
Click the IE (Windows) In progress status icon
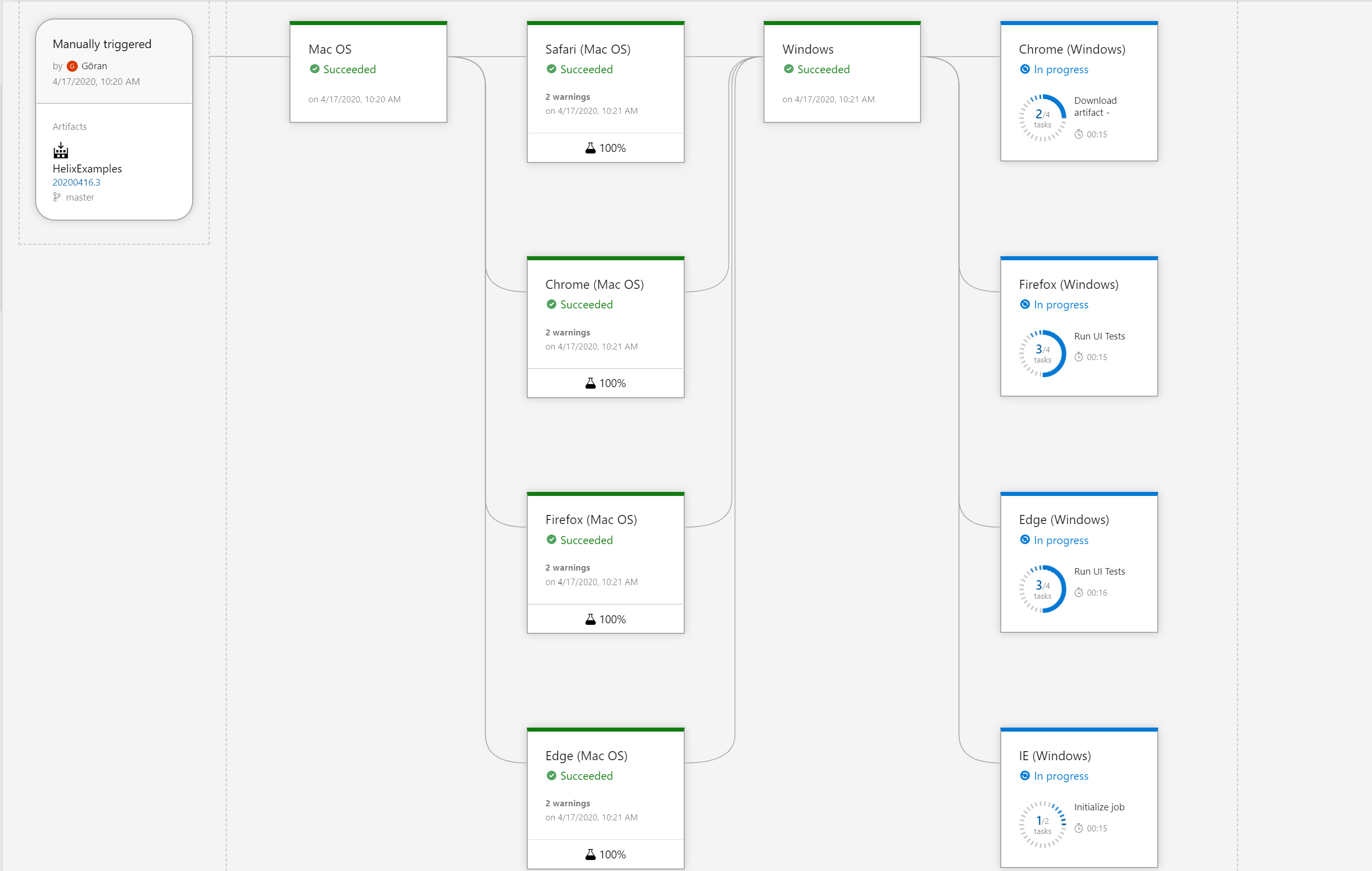(x=1024, y=776)
